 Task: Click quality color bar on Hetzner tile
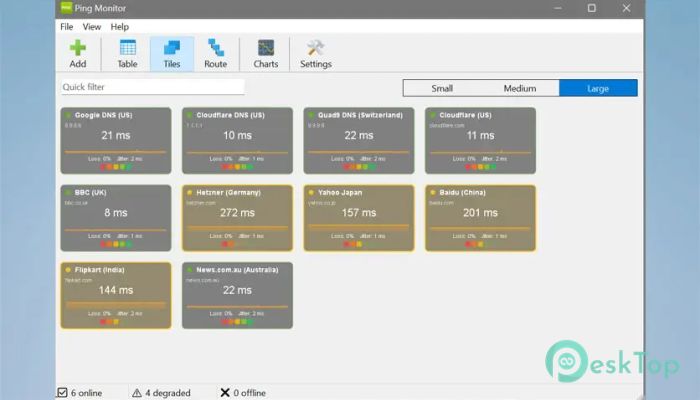pos(228,244)
